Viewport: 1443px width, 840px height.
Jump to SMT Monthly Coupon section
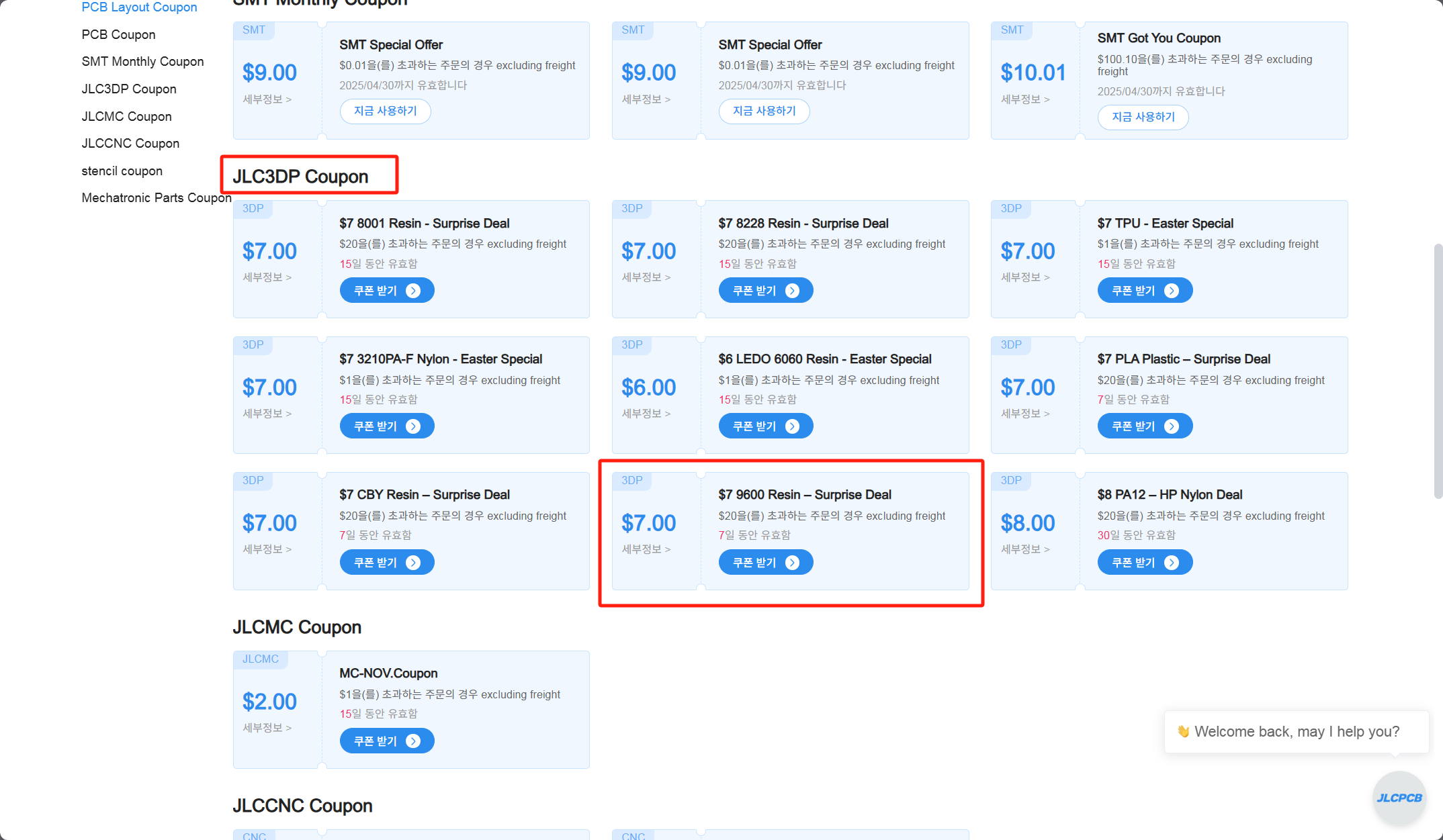tap(142, 62)
